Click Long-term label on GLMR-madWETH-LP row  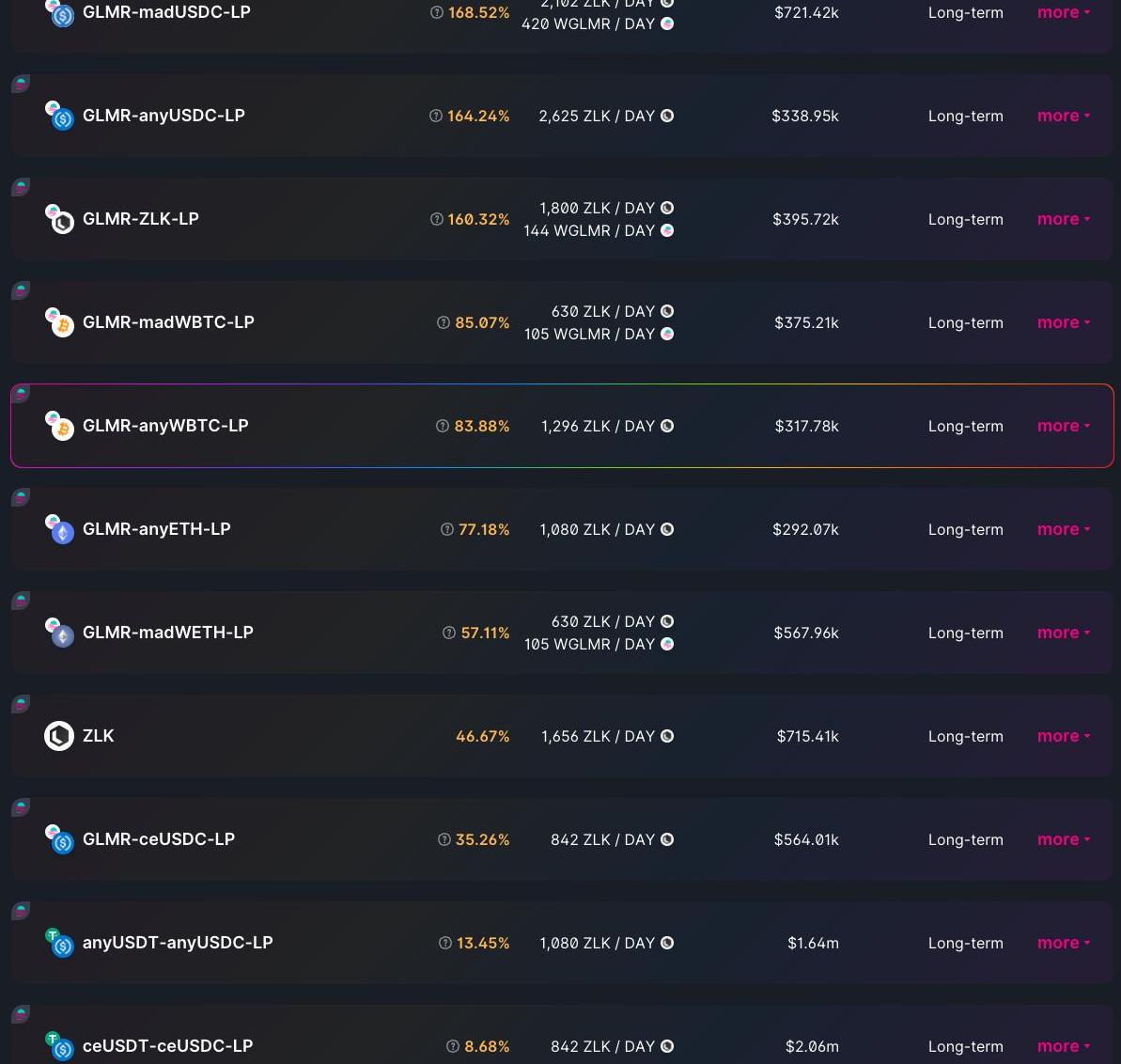click(965, 633)
